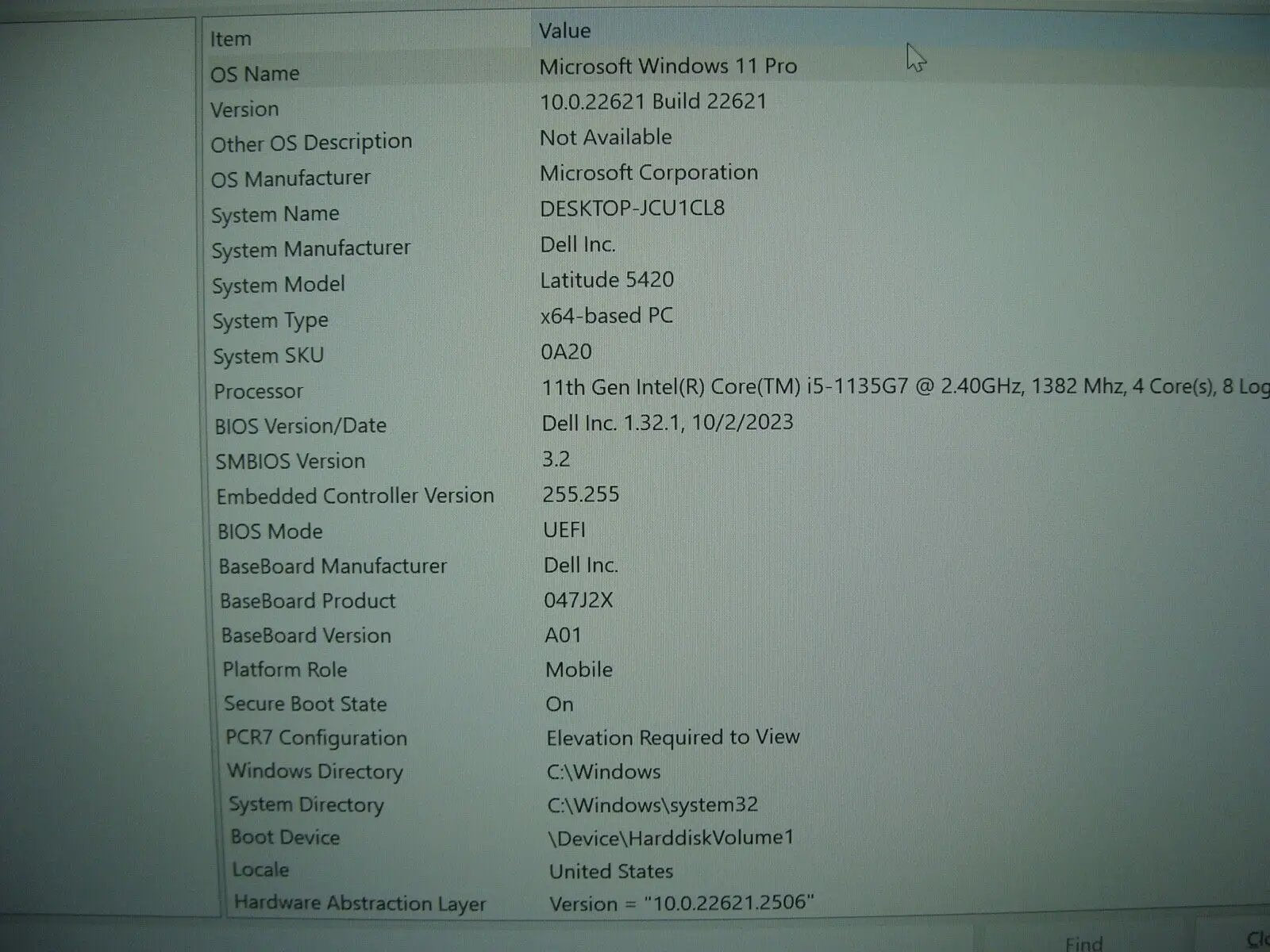Image resolution: width=1270 pixels, height=952 pixels.
Task: Select the Secure Boot State row label
Action: [x=305, y=704]
